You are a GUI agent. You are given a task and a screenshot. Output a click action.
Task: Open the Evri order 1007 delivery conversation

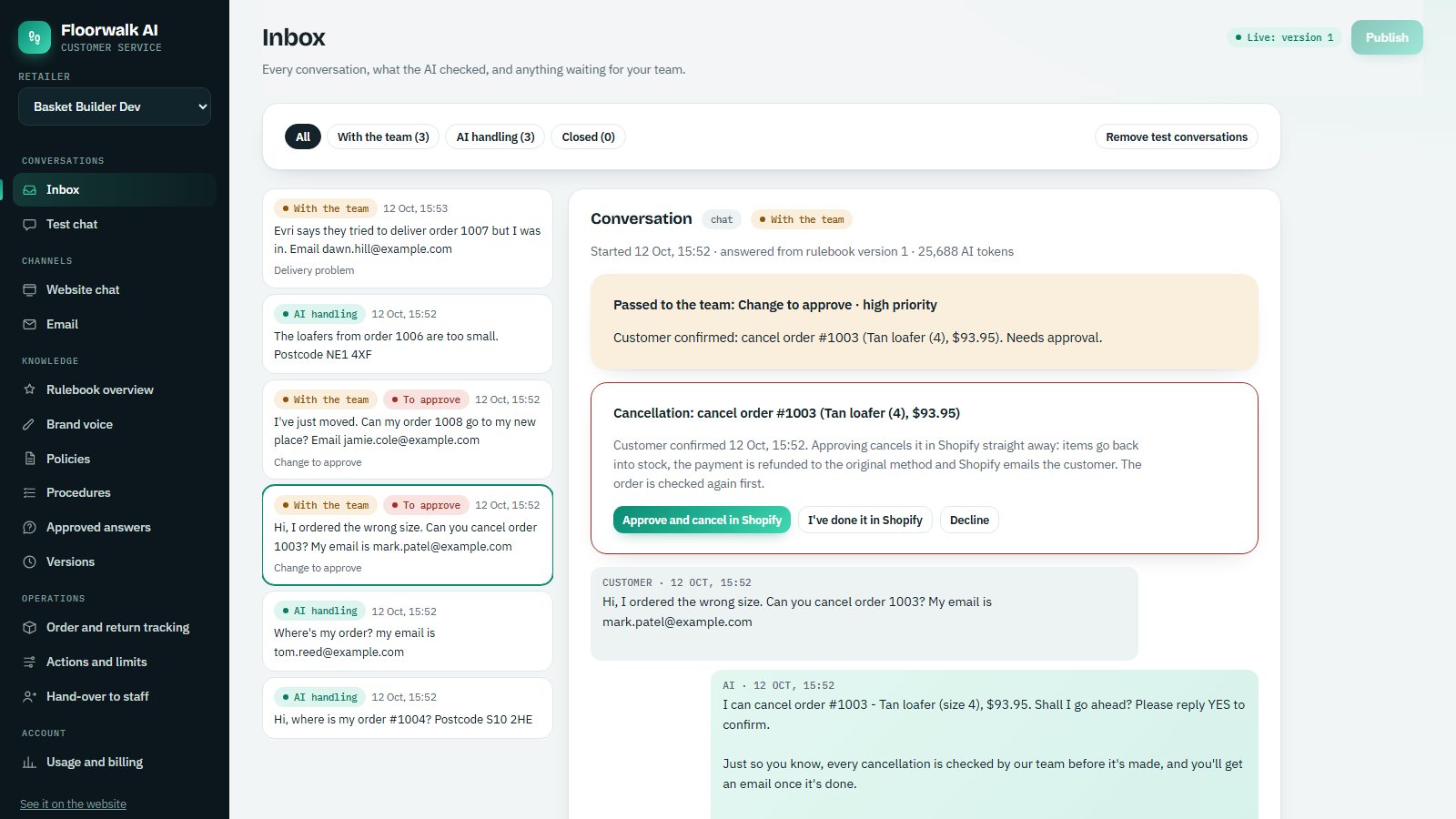(x=408, y=238)
